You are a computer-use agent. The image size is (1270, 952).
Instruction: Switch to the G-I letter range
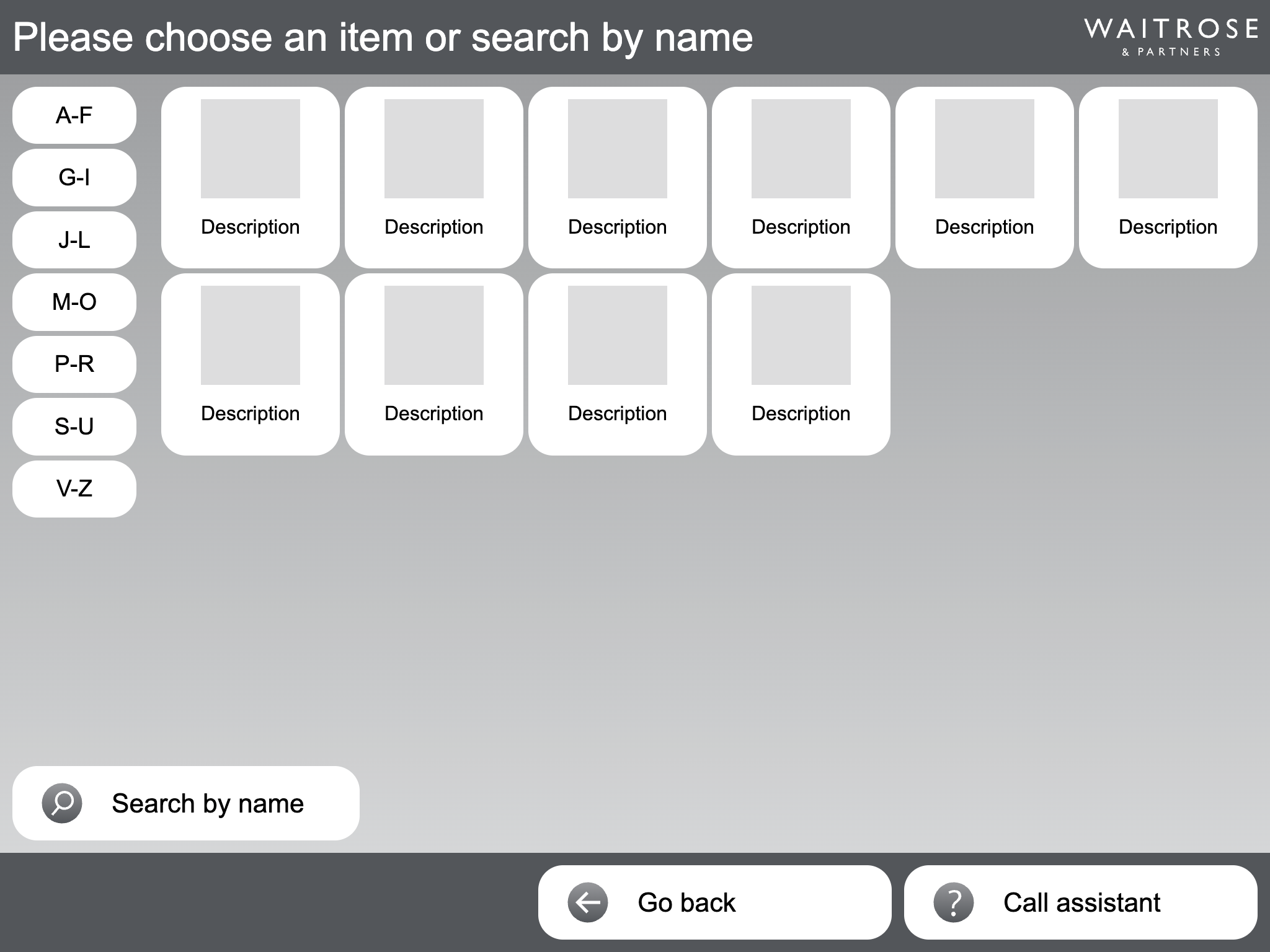[x=74, y=177]
